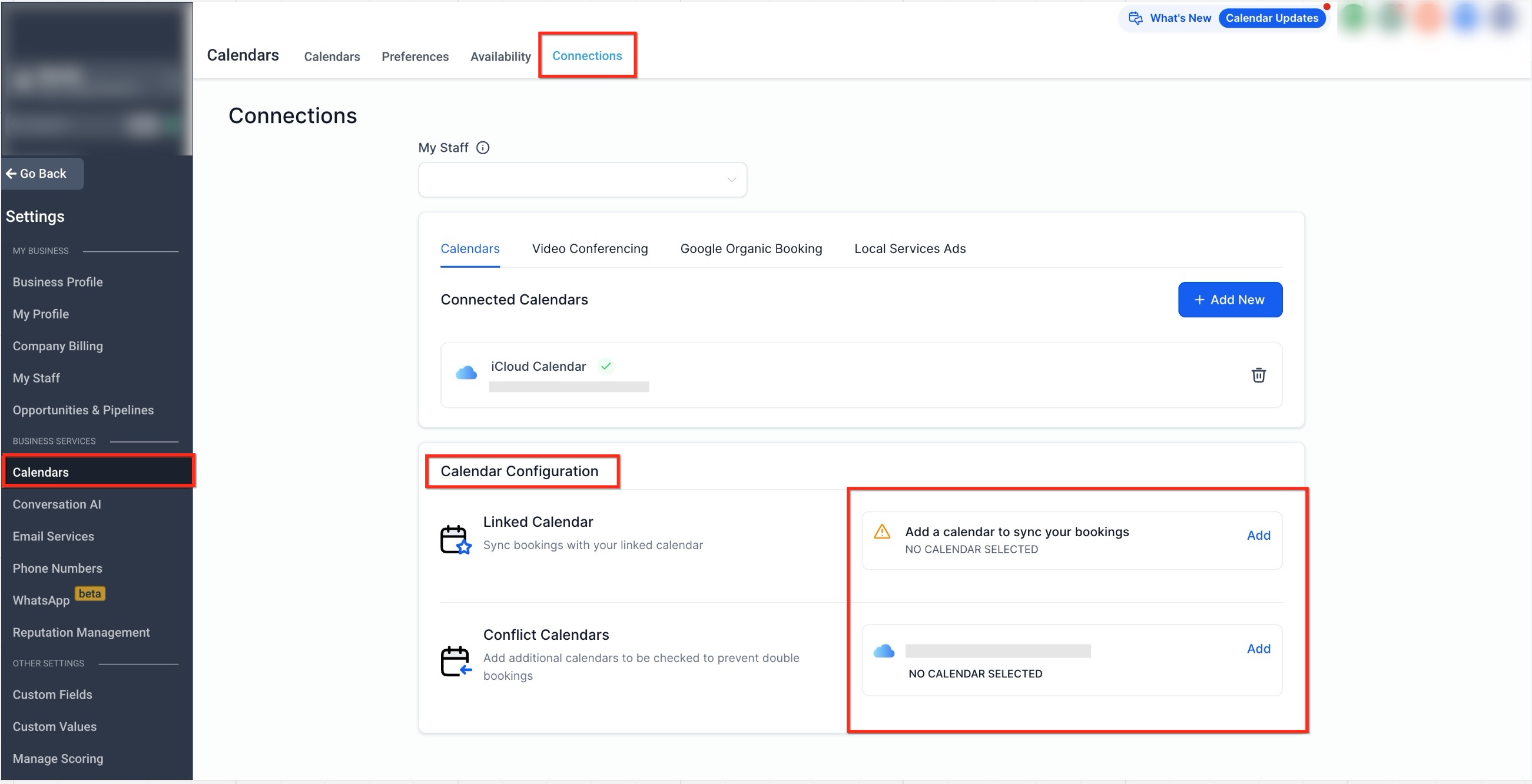1532x784 pixels.
Task: Click the Calendar Updates pill
Action: [1272, 18]
